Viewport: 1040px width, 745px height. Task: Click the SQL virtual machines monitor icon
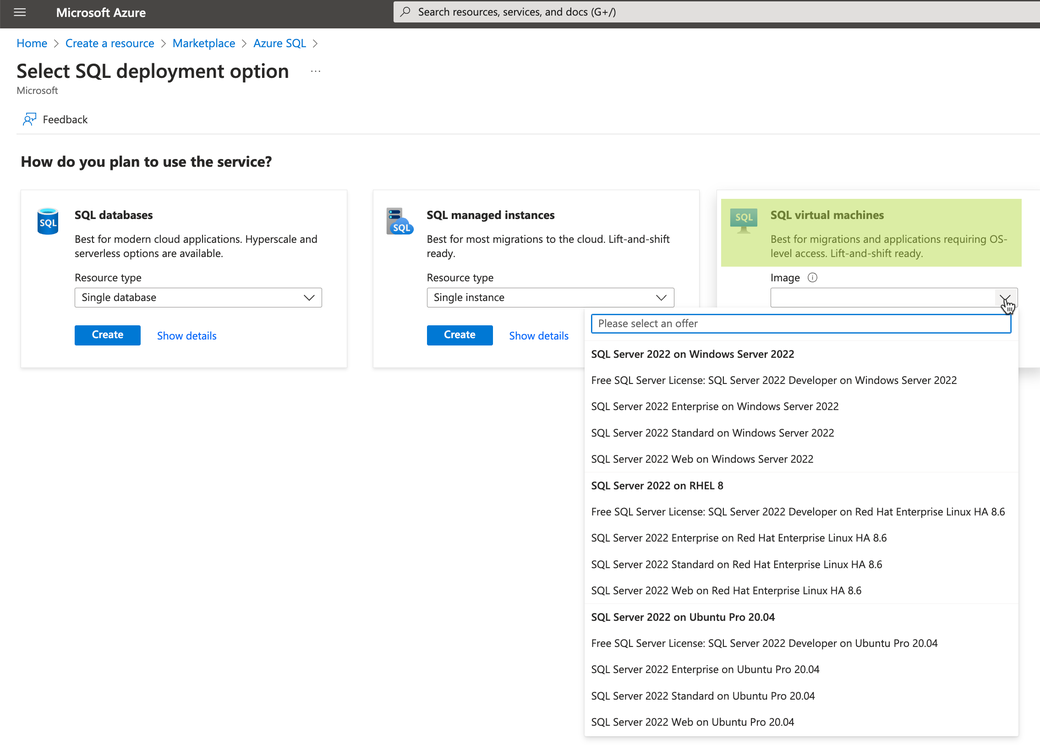[744, 220]
